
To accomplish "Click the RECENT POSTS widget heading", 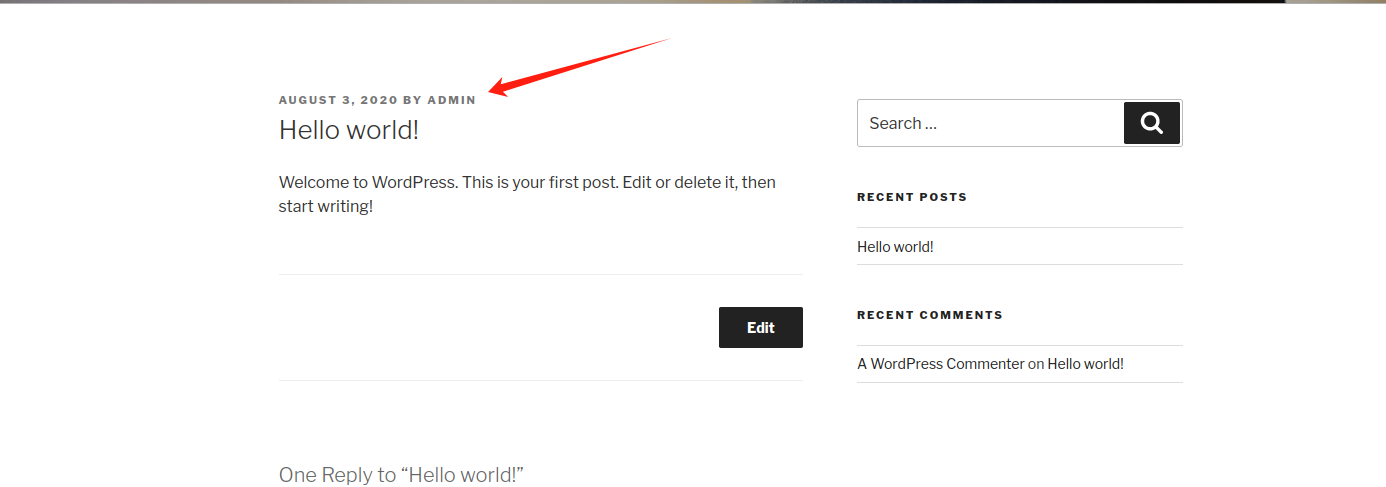I will tap(912, 197).
